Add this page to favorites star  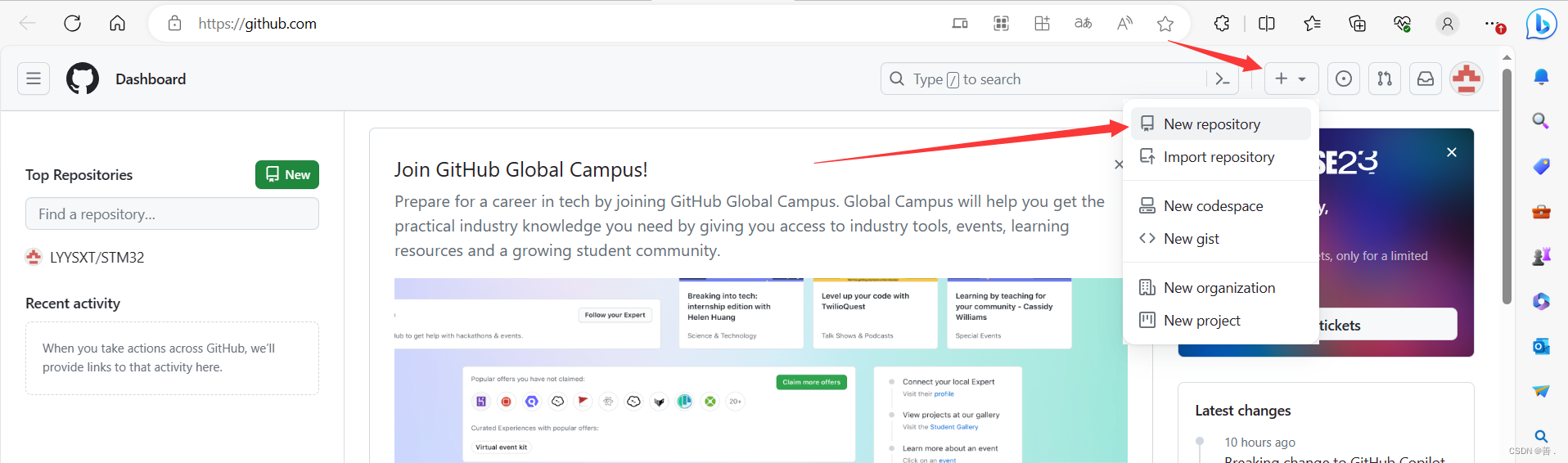[x=1165, y=24]
